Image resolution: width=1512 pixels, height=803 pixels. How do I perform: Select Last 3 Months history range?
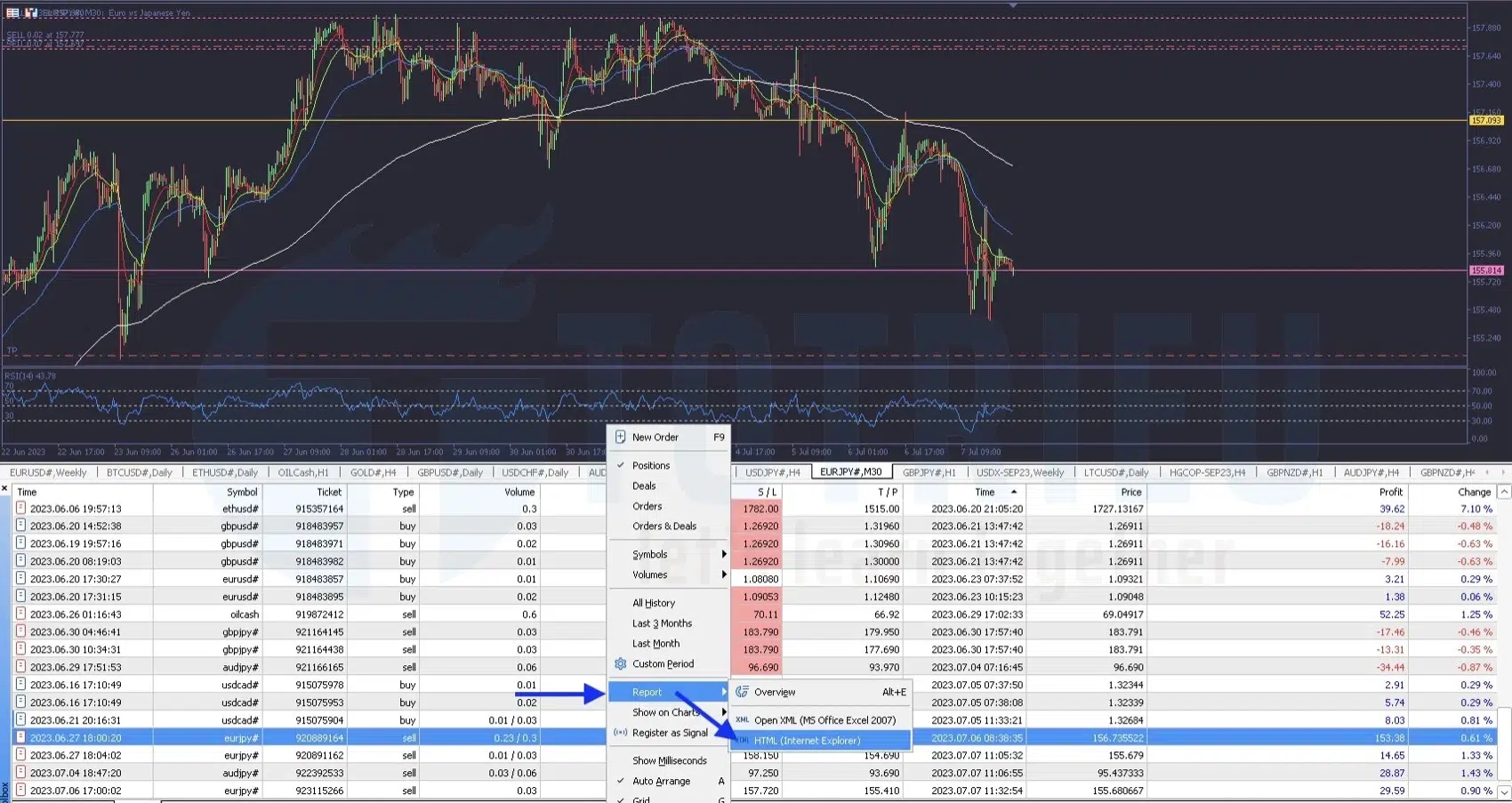[662, 623]
